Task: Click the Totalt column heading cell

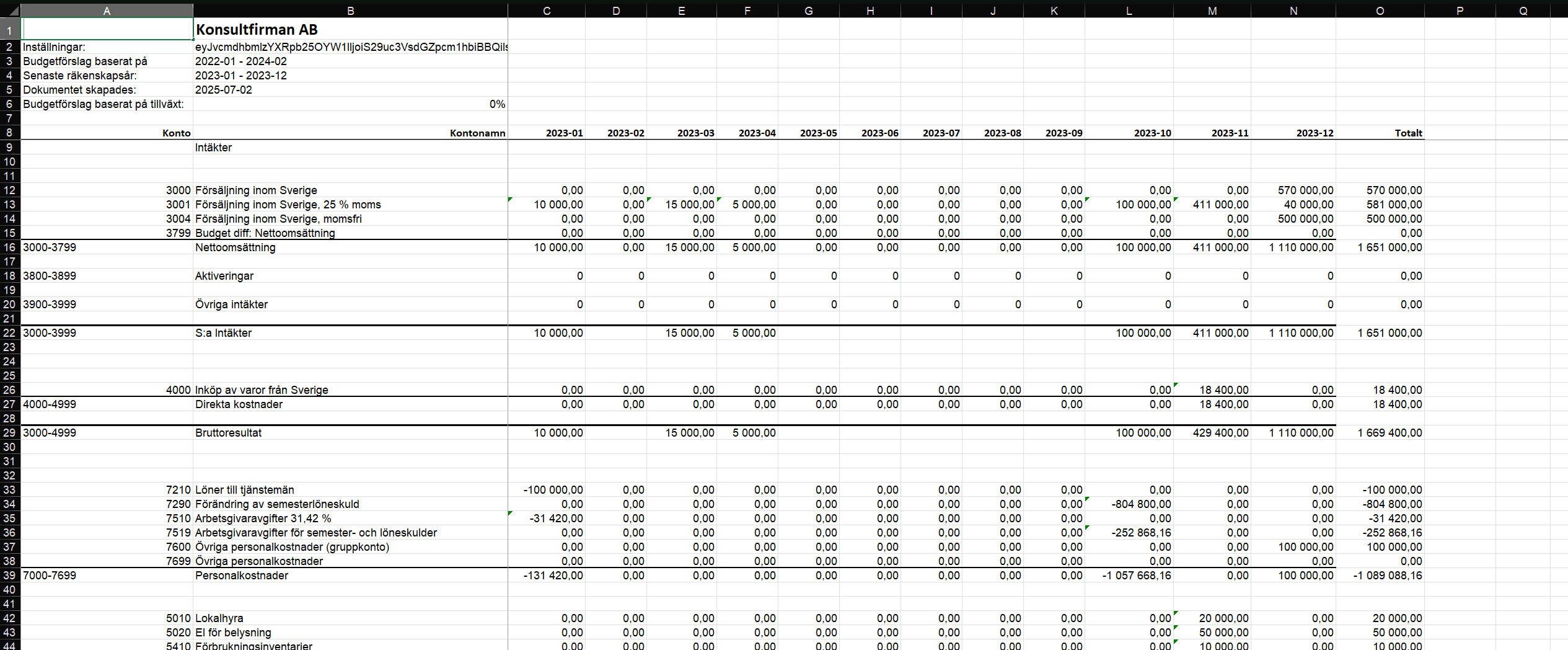Action: [1380, 133]
